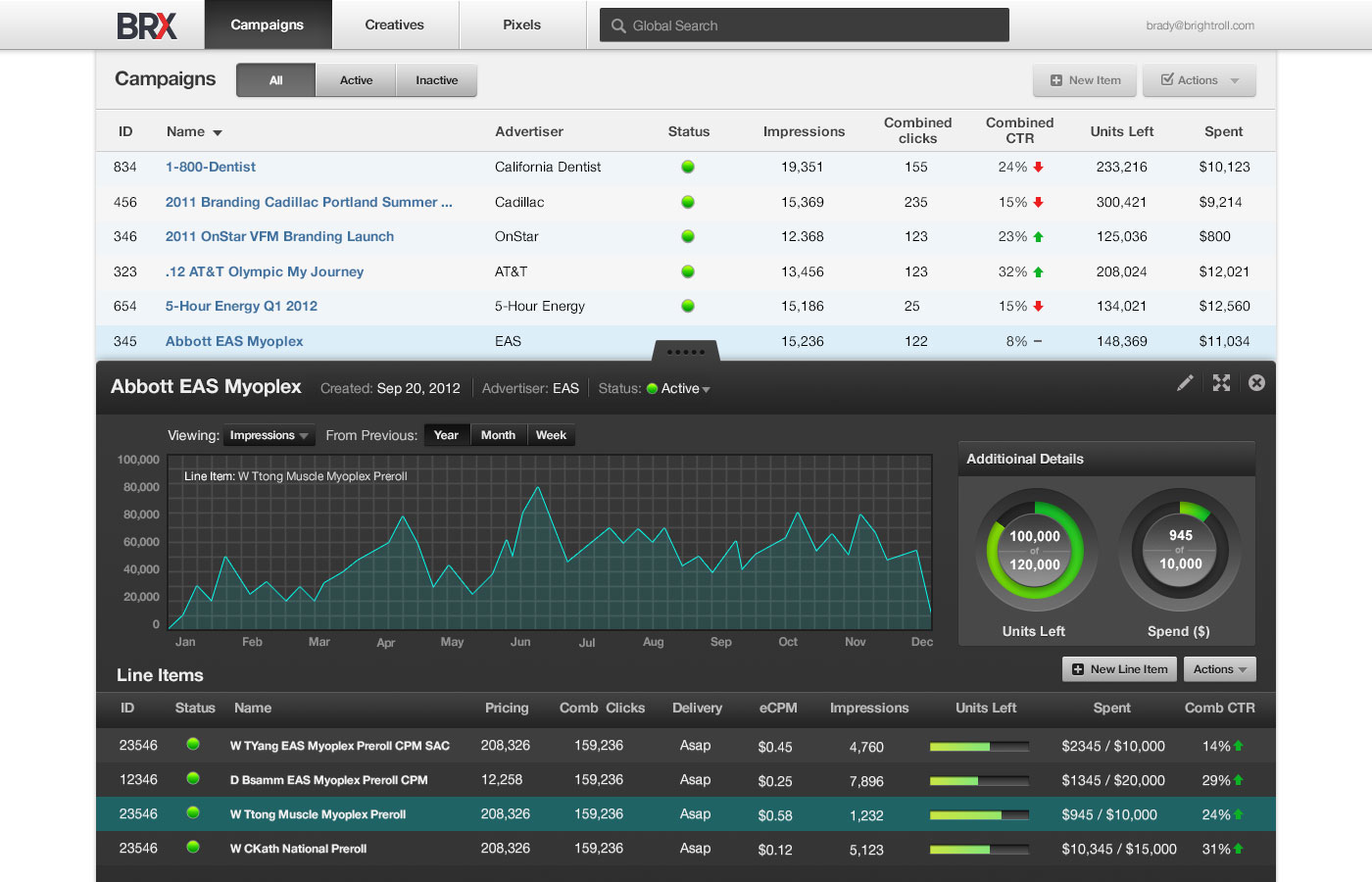Click the Units Left gauge 100,000 of 120,000
The width and height of the screenshot is (1372, 882).
1035,550
